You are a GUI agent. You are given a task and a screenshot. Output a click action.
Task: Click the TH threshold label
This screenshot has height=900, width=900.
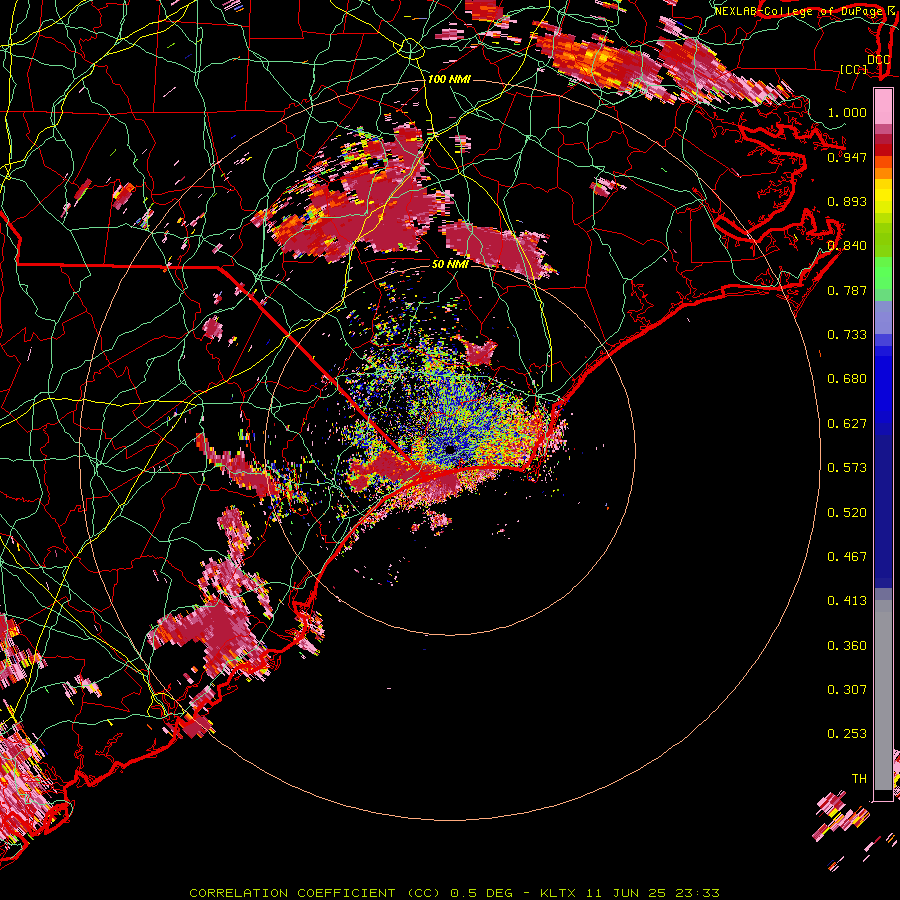point(859,778)
